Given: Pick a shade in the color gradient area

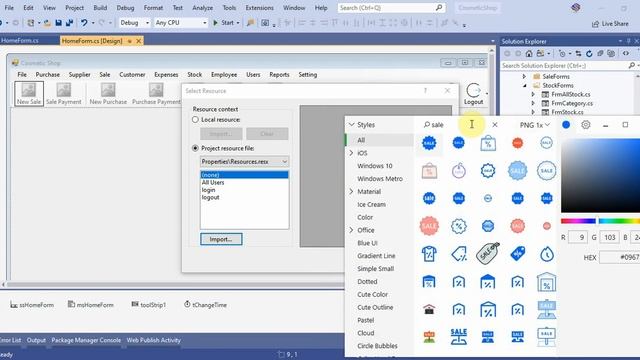Looking at the screenshot, I should (x=600, y=176).
